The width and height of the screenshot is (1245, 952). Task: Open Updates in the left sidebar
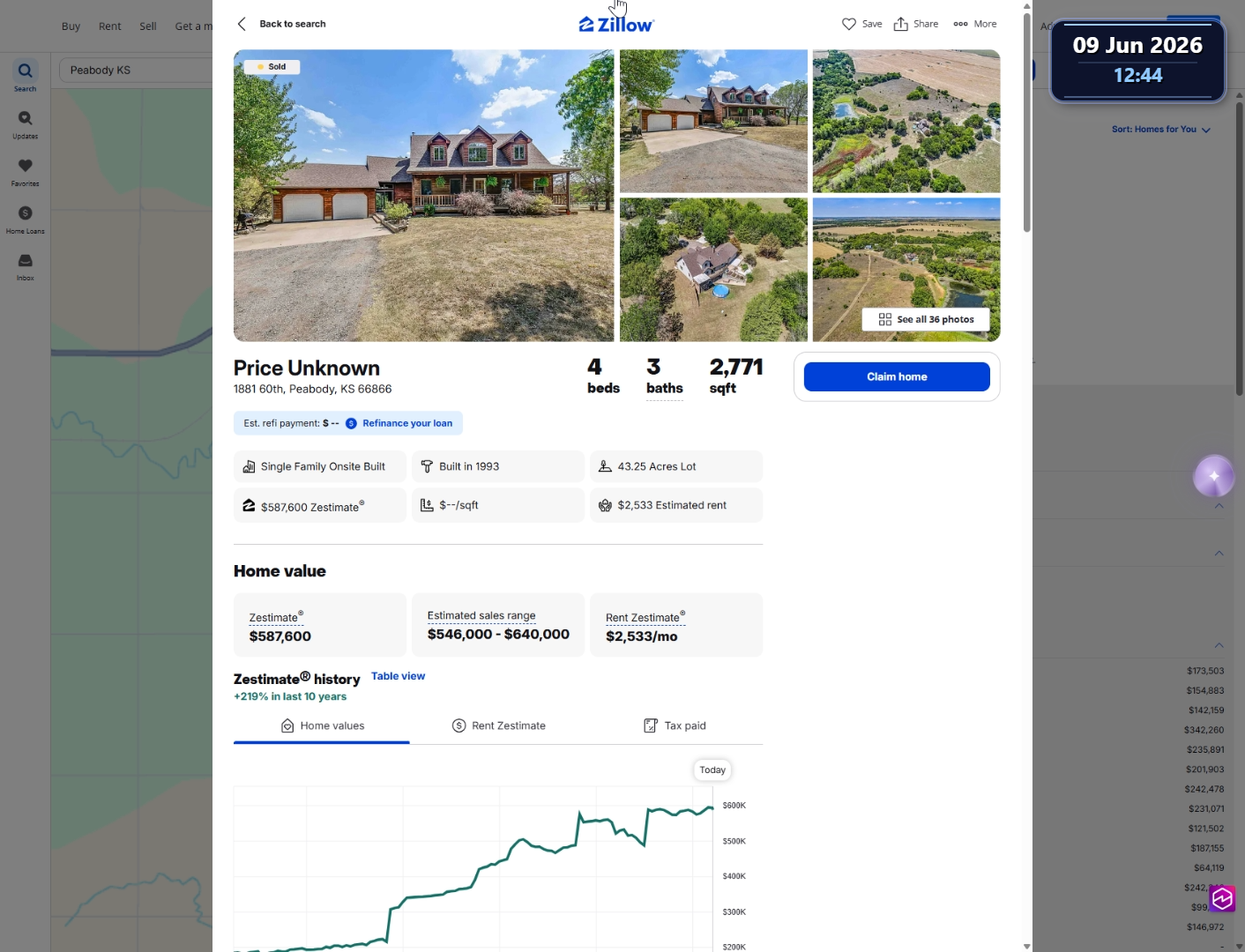click(25, 124)
